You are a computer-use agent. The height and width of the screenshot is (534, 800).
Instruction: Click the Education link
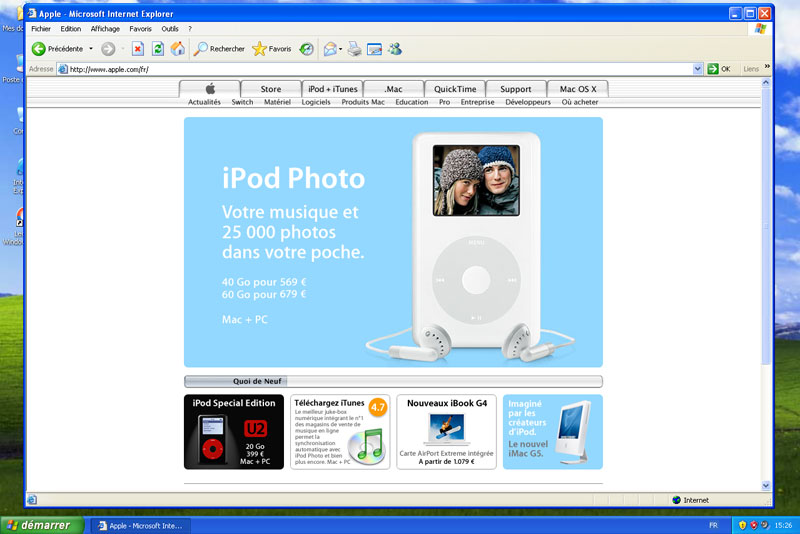(412, 102)
